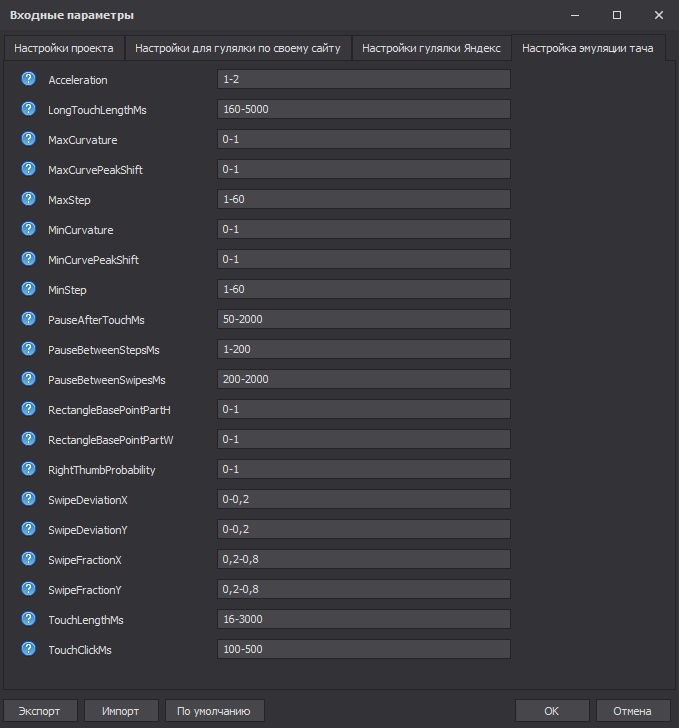Click the PauseBetweenStepsMs input field
679x728 pixels.
pyautogui.click(x=364, y=349)
